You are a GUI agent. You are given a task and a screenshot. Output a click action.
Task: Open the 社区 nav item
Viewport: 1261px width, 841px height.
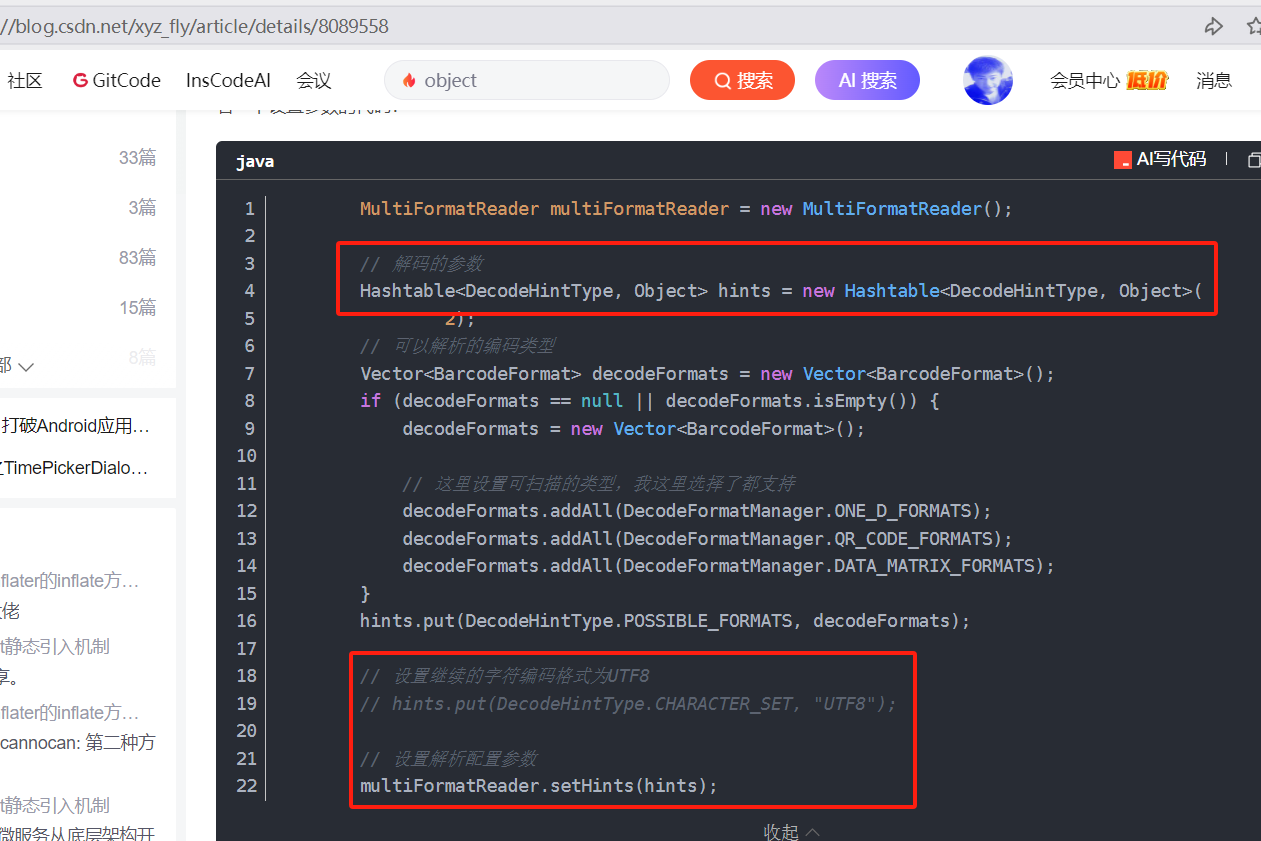[25, 81]
